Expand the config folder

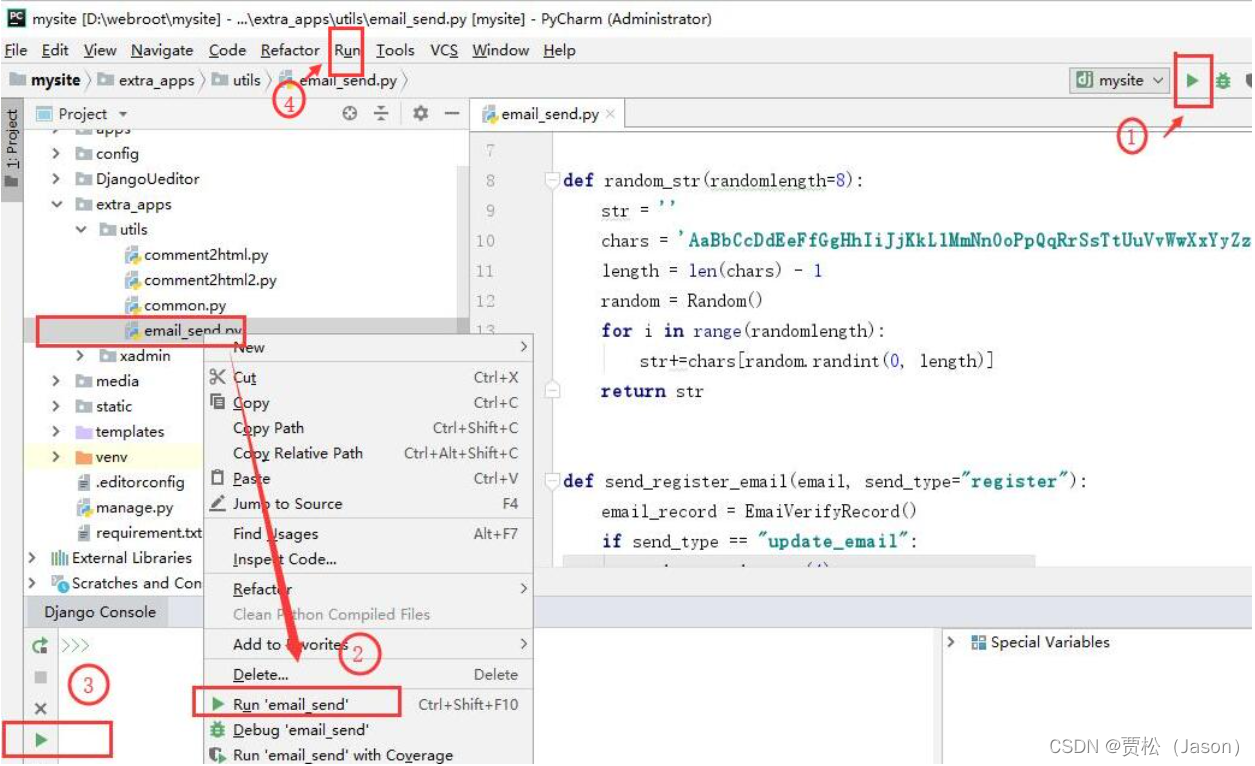[x=57, y=154]
